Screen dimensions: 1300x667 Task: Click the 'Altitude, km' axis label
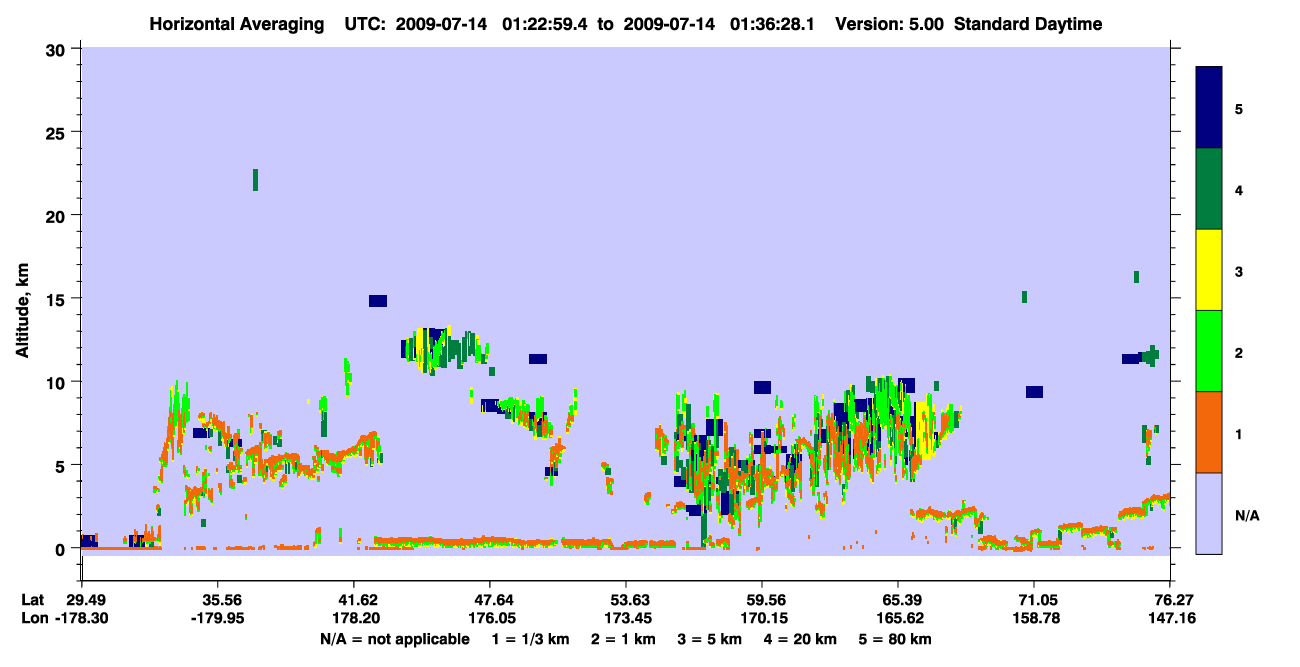[22, 311]
